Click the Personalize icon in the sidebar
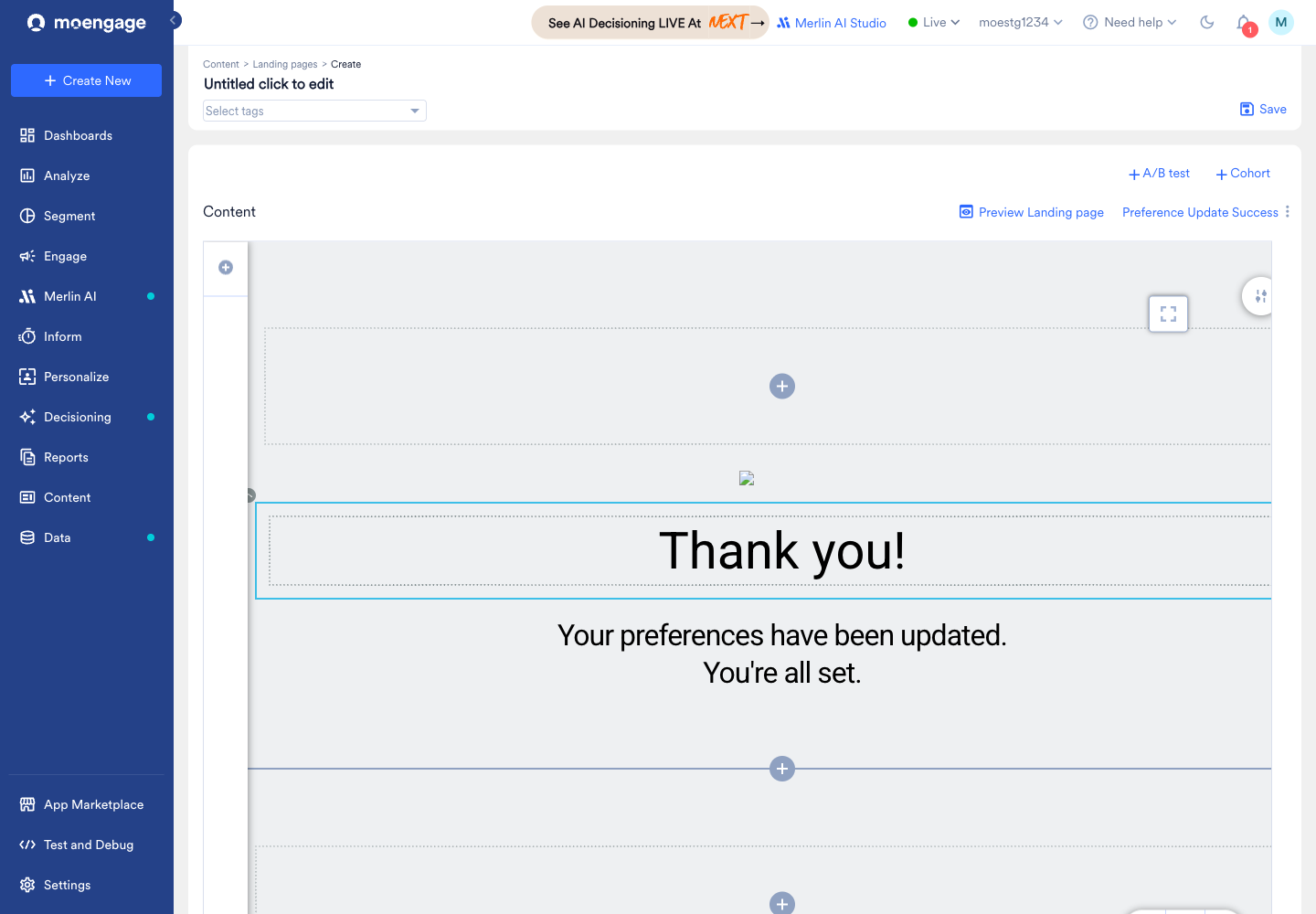 [27, 377]
